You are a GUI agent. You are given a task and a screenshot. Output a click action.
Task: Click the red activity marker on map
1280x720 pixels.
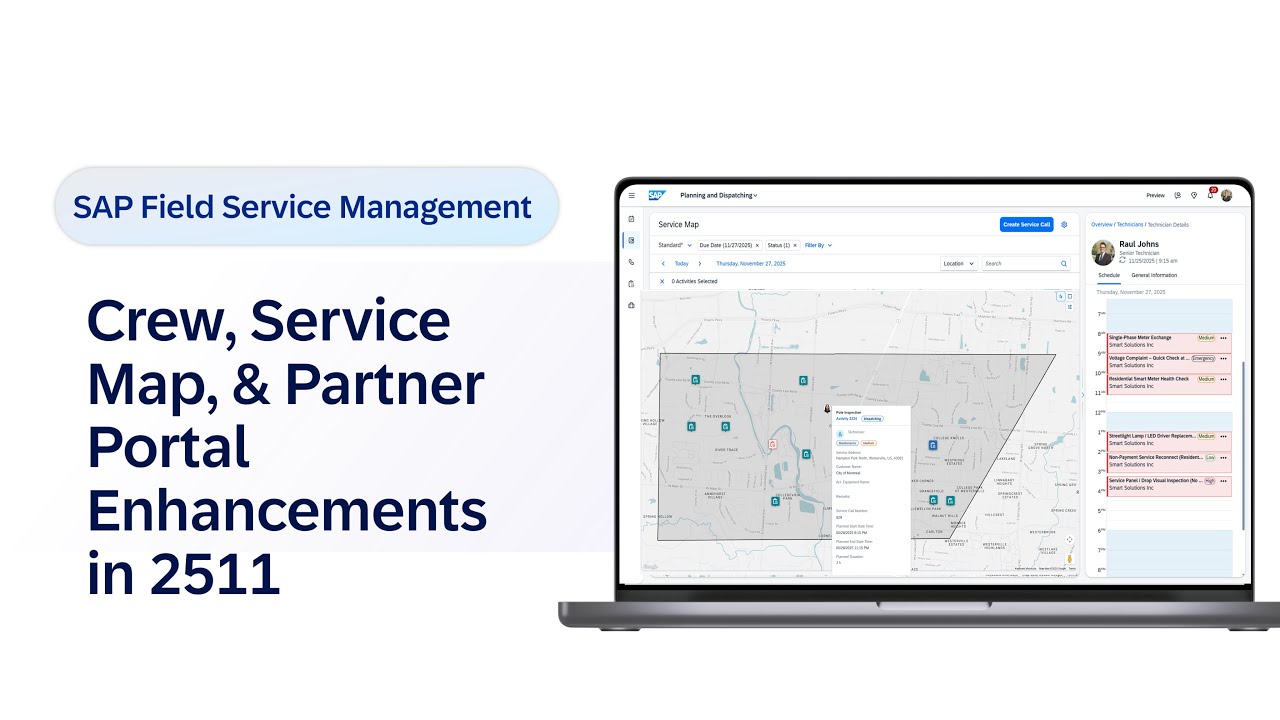click(x=772, y=443)
